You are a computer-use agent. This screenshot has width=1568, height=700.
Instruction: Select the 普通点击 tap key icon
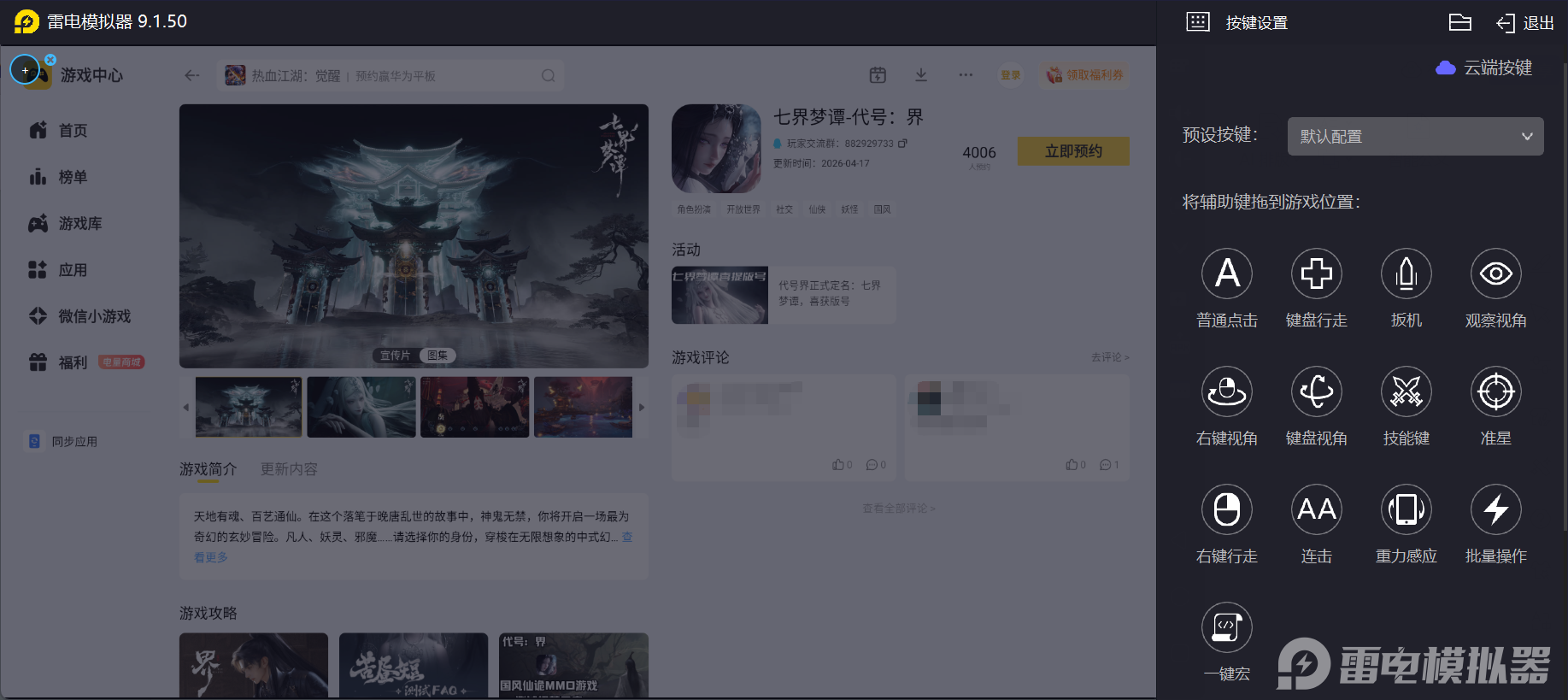(x=1227, y=274)
